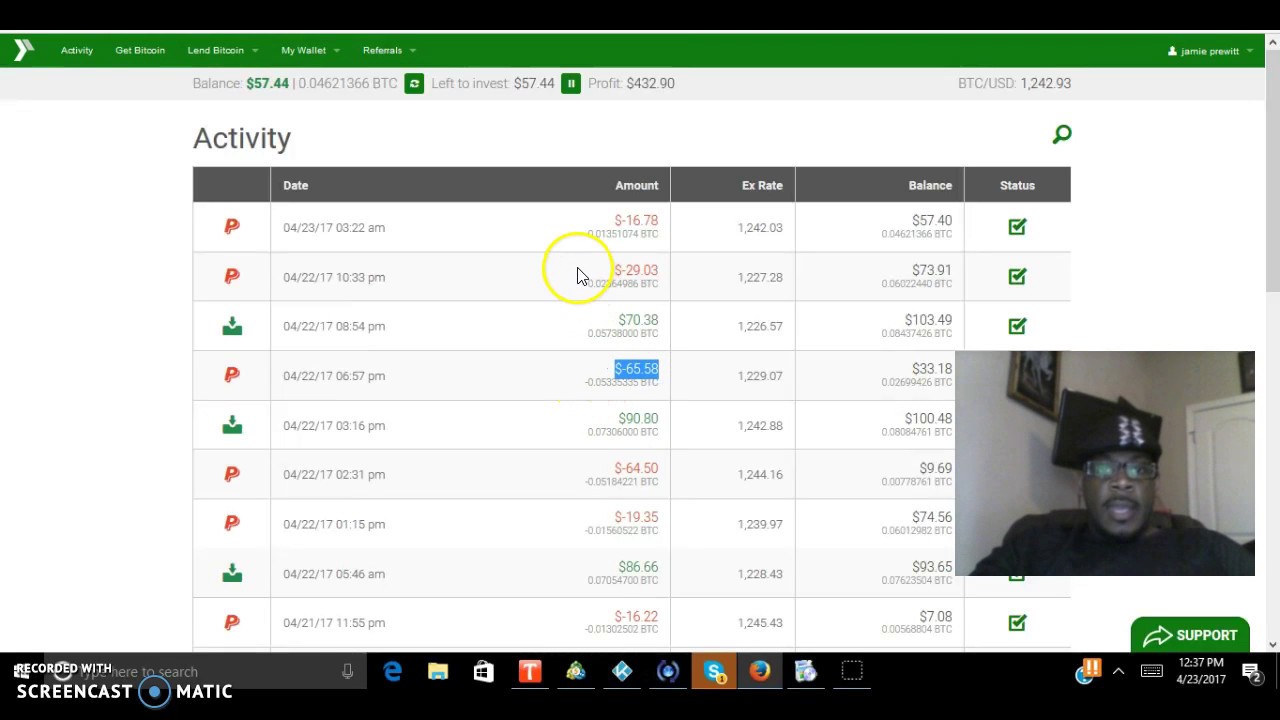Open the Action Center notifications icon

pyautogui.click(x=1252, y=672)
